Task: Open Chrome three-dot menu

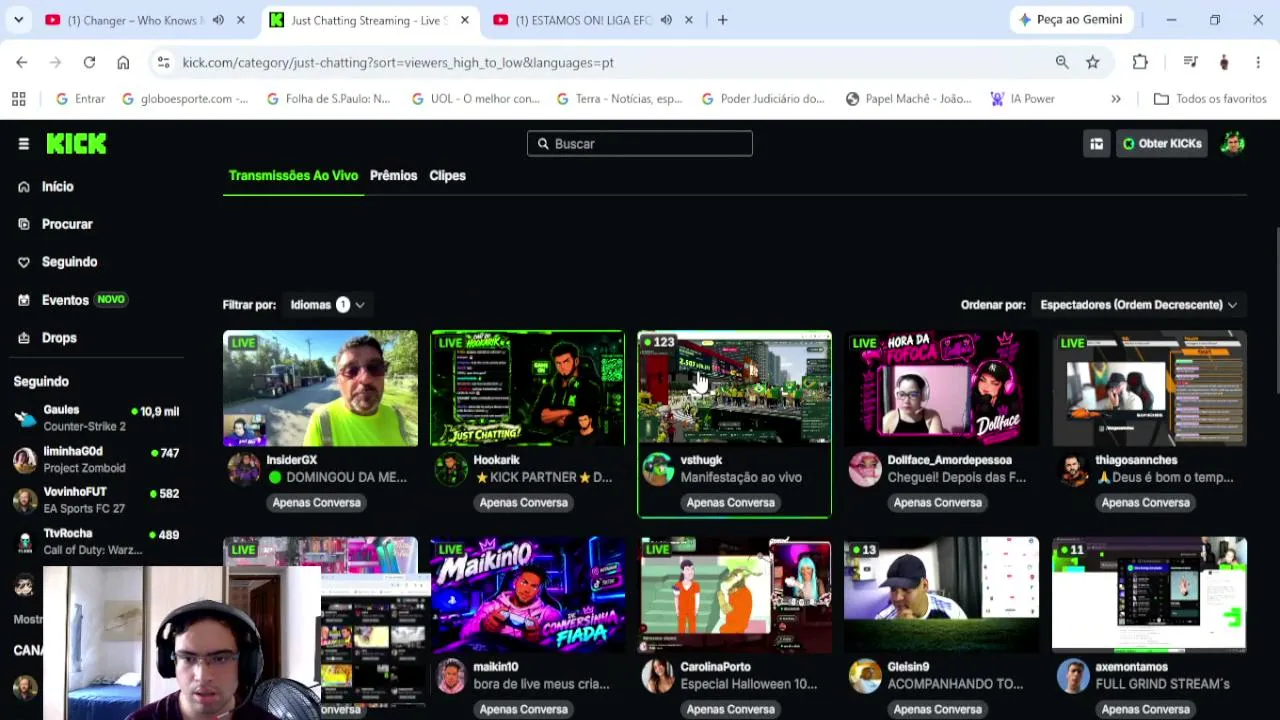Action: pyautogui.click(x=1258, y=62)
